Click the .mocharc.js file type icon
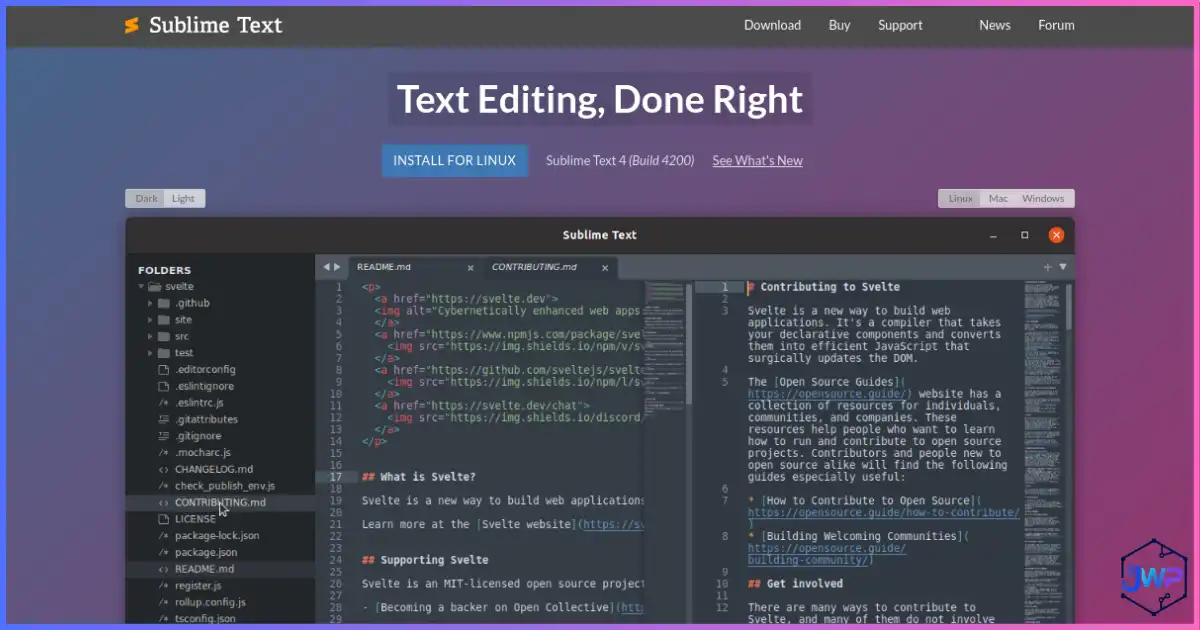1200x630 pixels. click(164, 453)
